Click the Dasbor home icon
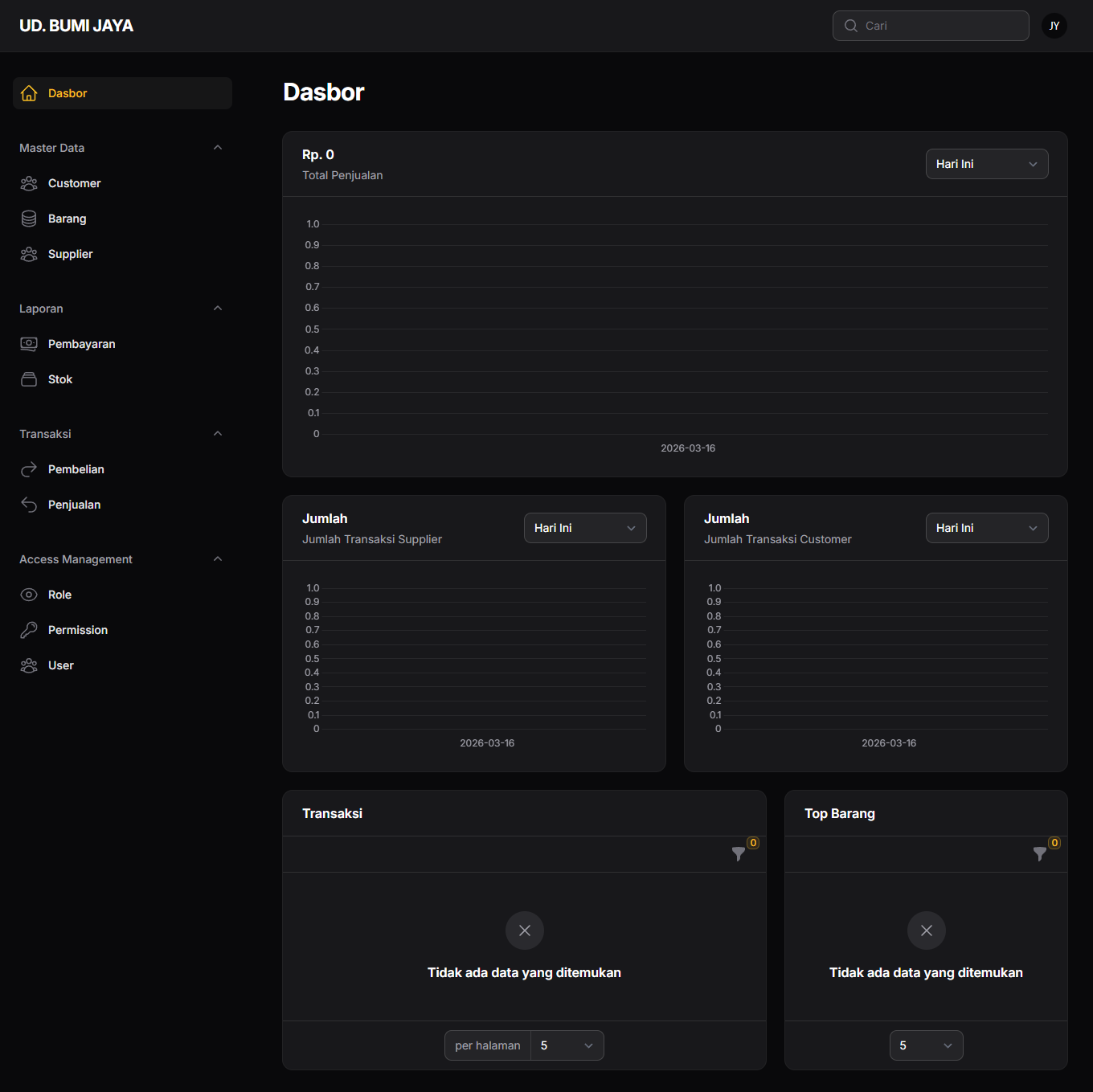This screenshot has width=1093, height=1092. 29,93
